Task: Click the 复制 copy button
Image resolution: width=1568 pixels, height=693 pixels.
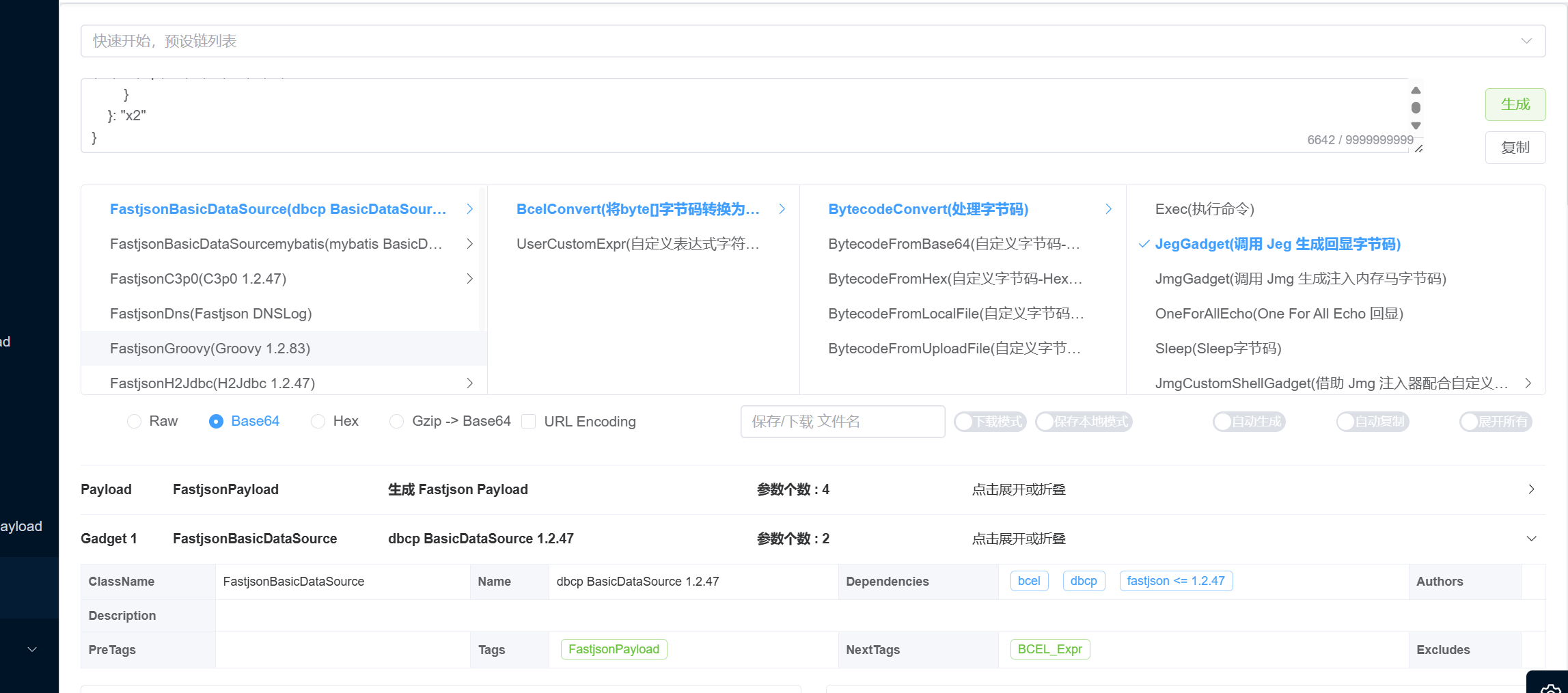Action: coord(1515,148)
